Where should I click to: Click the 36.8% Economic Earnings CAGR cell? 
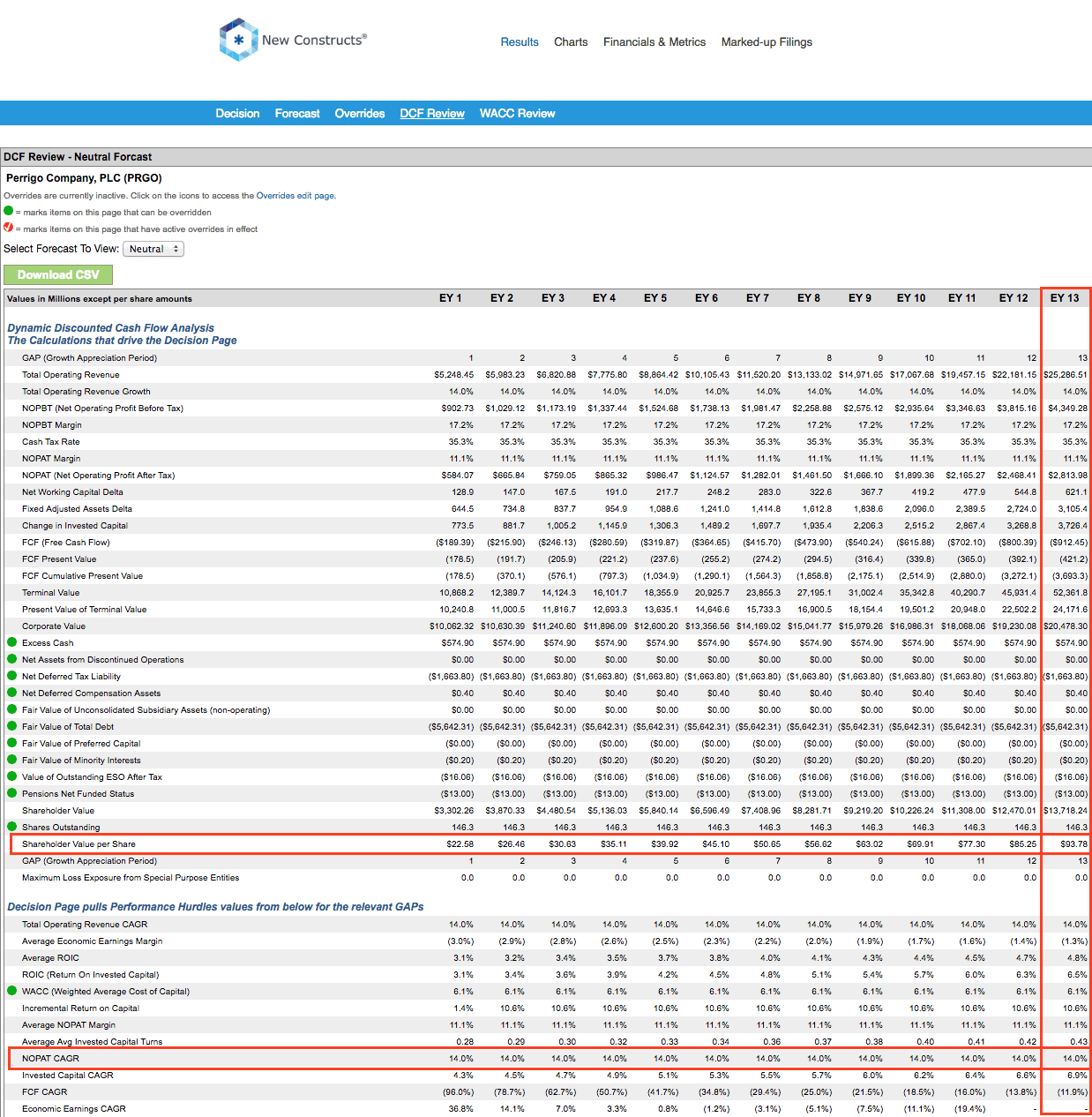[x=460, y=1109]
